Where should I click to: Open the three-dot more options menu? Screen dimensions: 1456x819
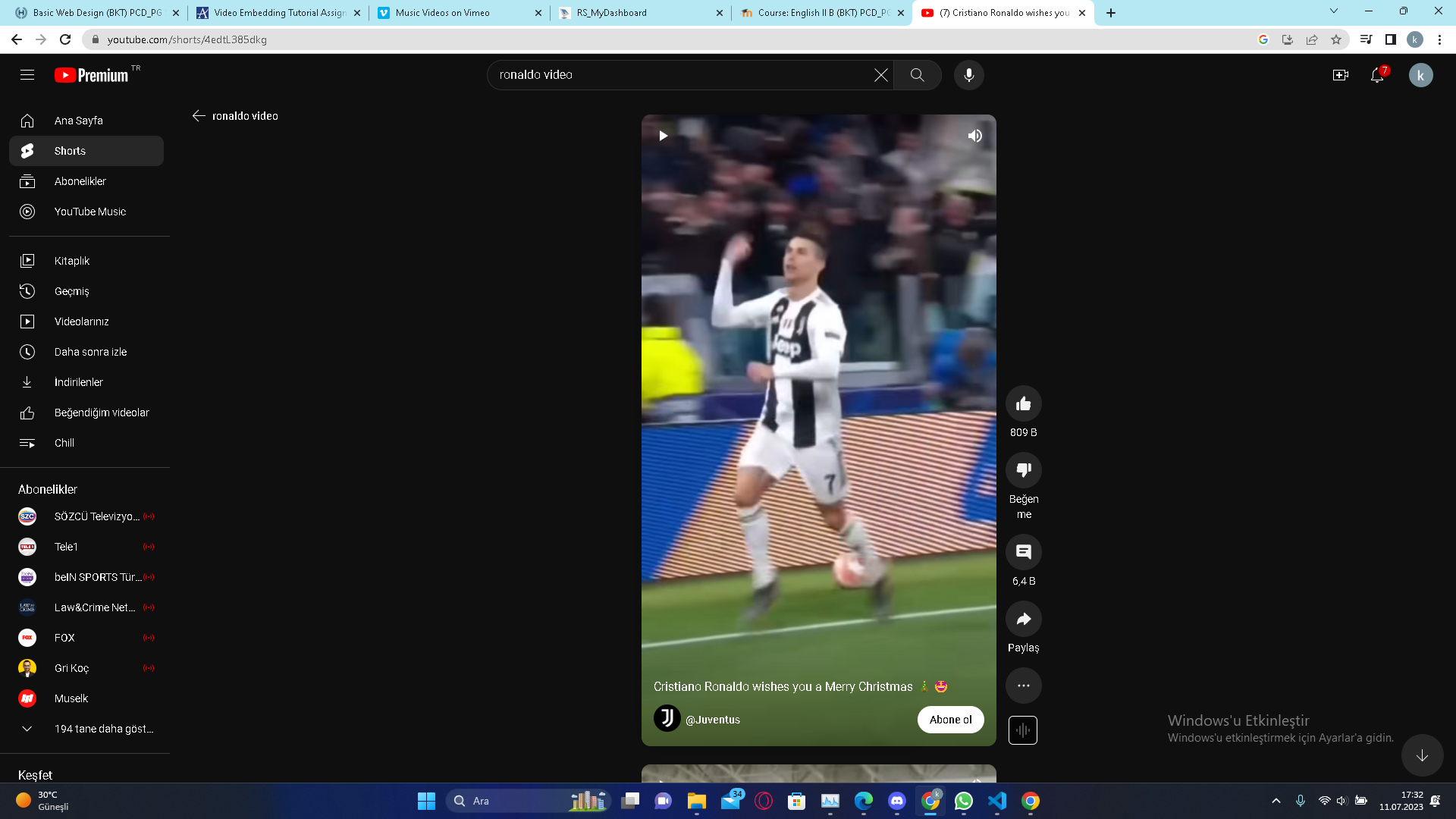(1023, 686)
